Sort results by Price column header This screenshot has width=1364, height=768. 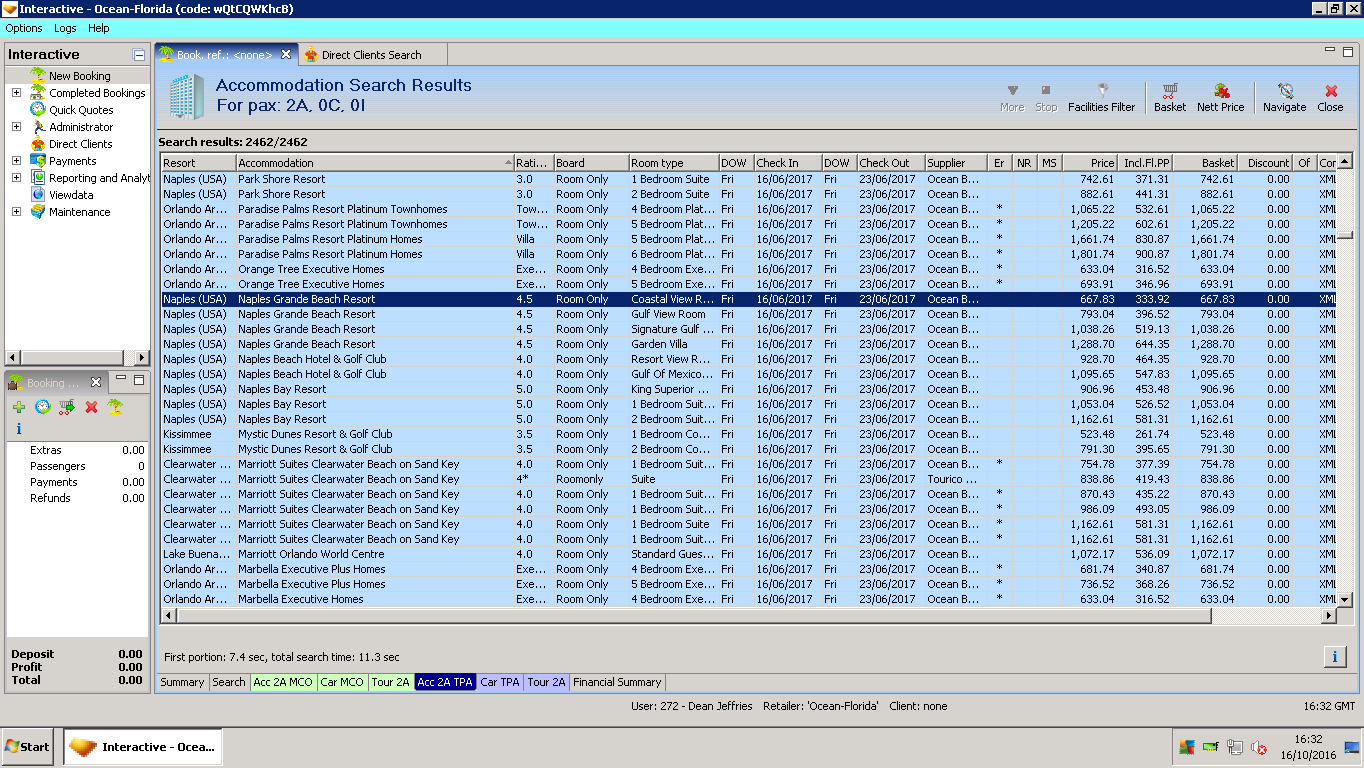[x=1090, y=163]
